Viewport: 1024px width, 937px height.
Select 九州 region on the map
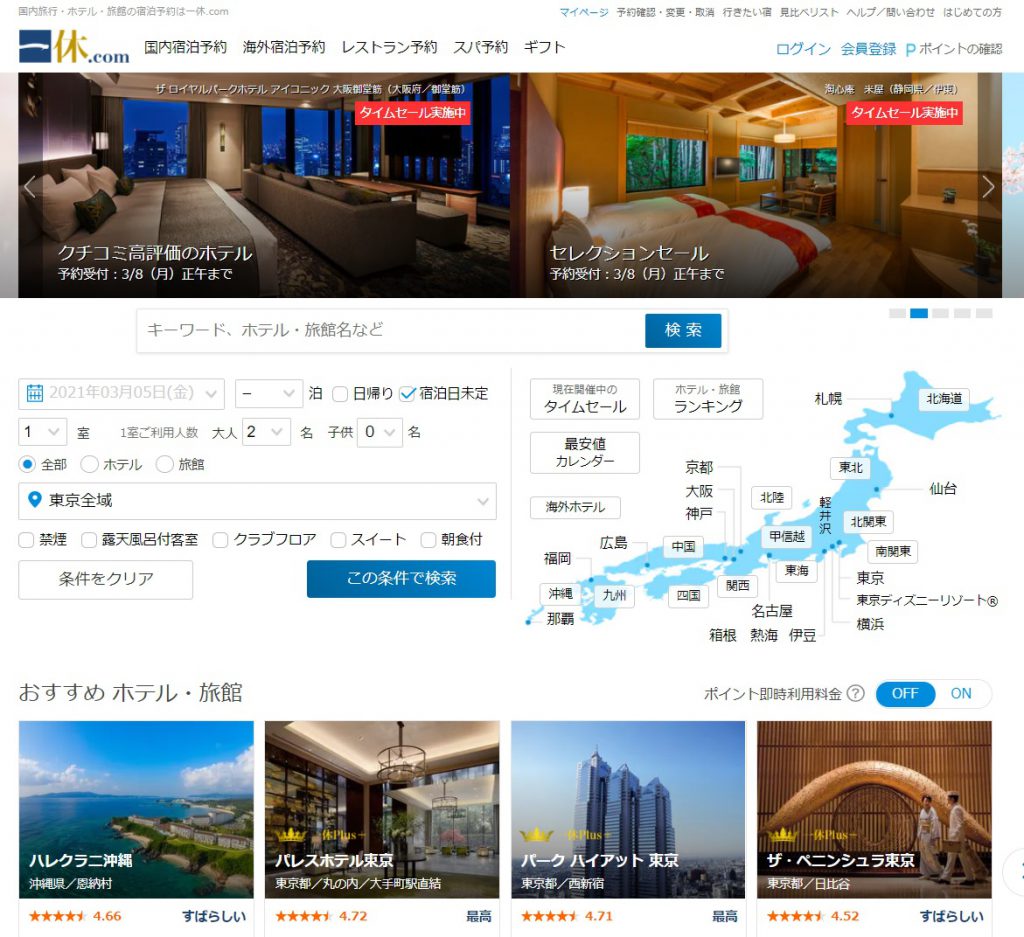[x=614, y=596]
